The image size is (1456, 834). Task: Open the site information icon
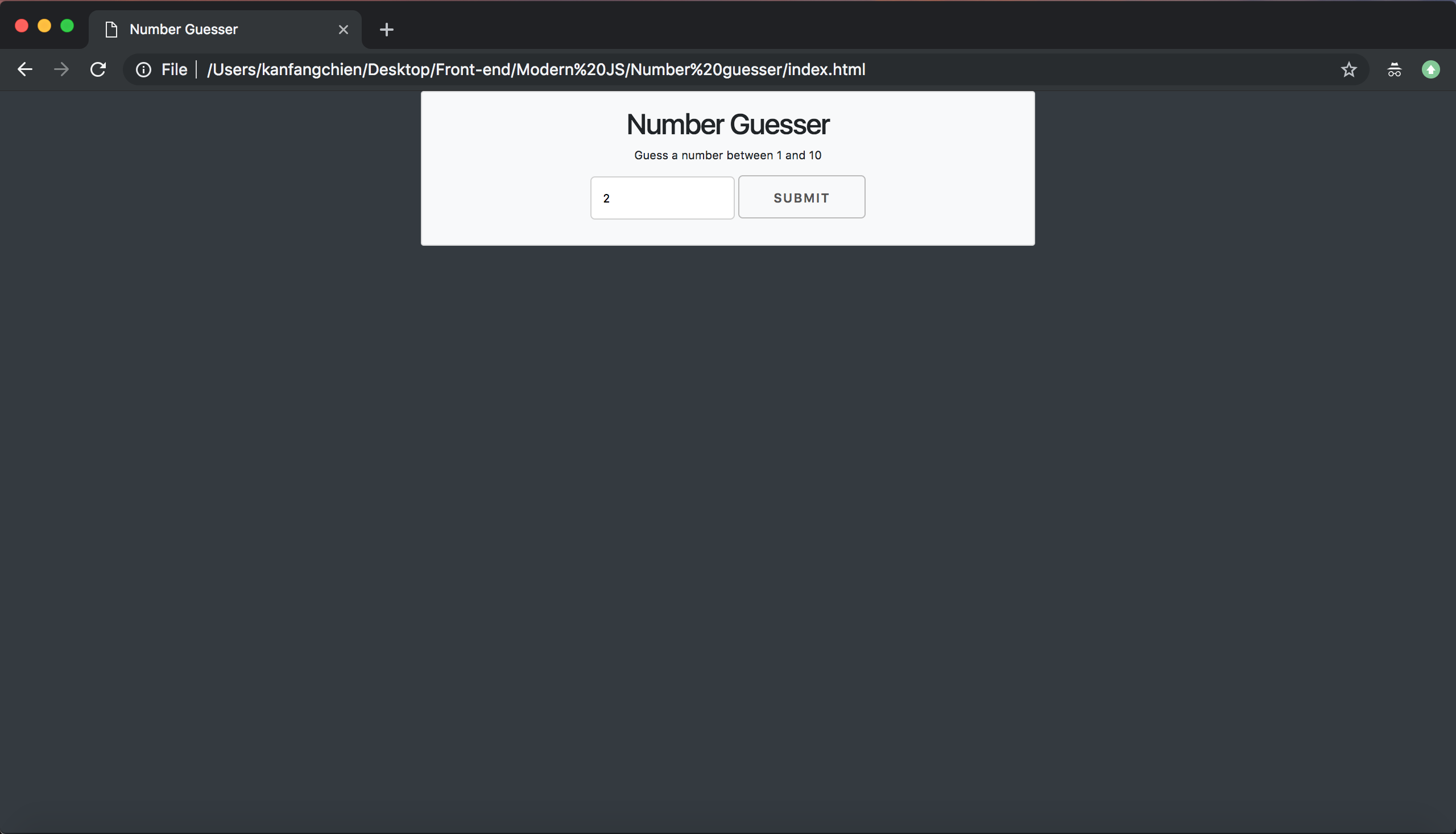click(143, 69)
